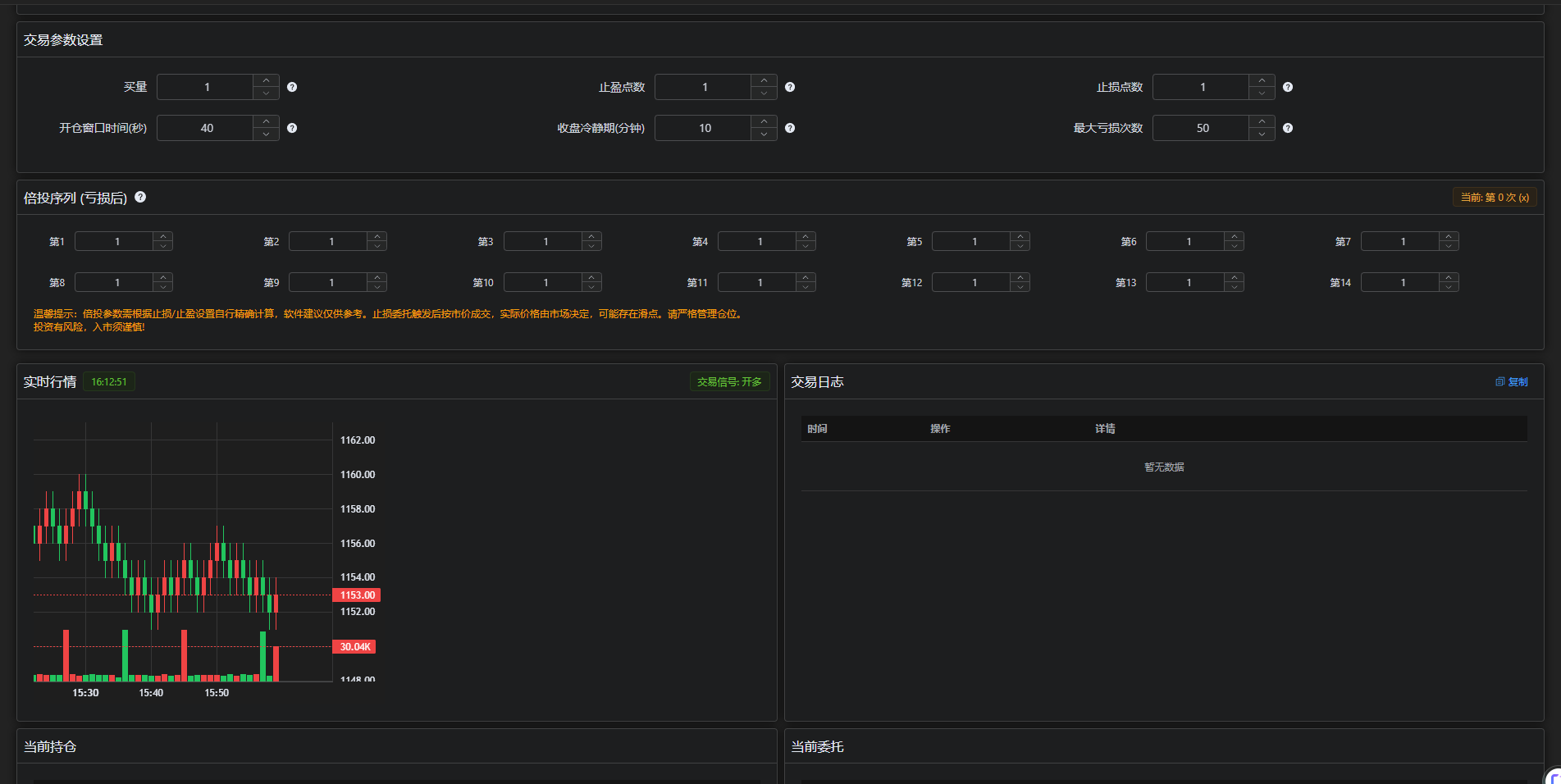Click help icon beside 止损点数

1288,87
